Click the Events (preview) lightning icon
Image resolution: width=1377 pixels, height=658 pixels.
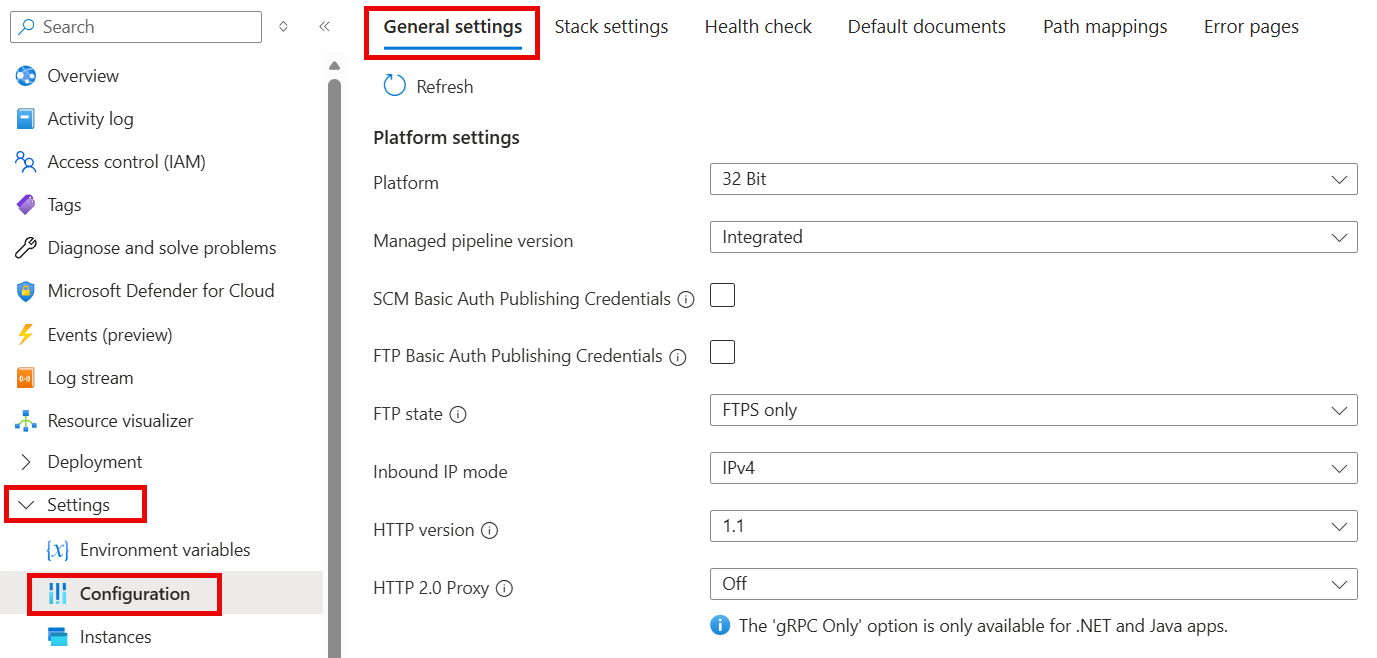26,335
